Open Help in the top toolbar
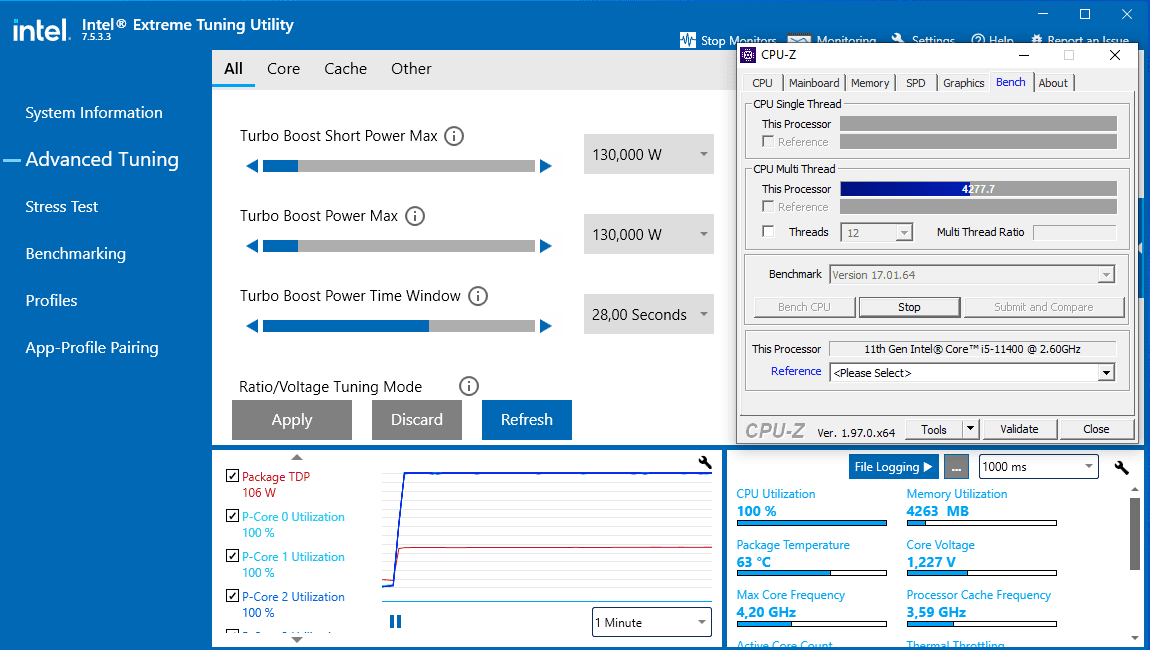The width and height of the screenshot is (1150, 650). coord(992,40)
